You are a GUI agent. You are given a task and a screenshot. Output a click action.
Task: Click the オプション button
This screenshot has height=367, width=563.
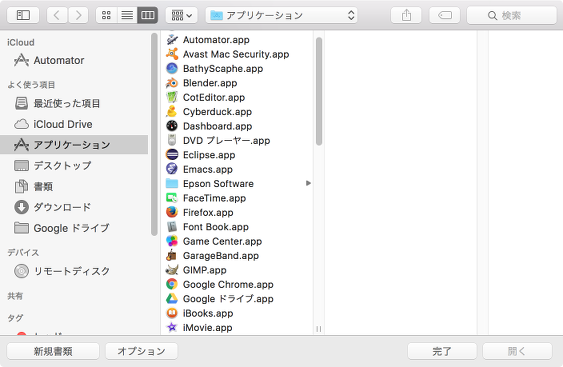[x=141, y=351]
